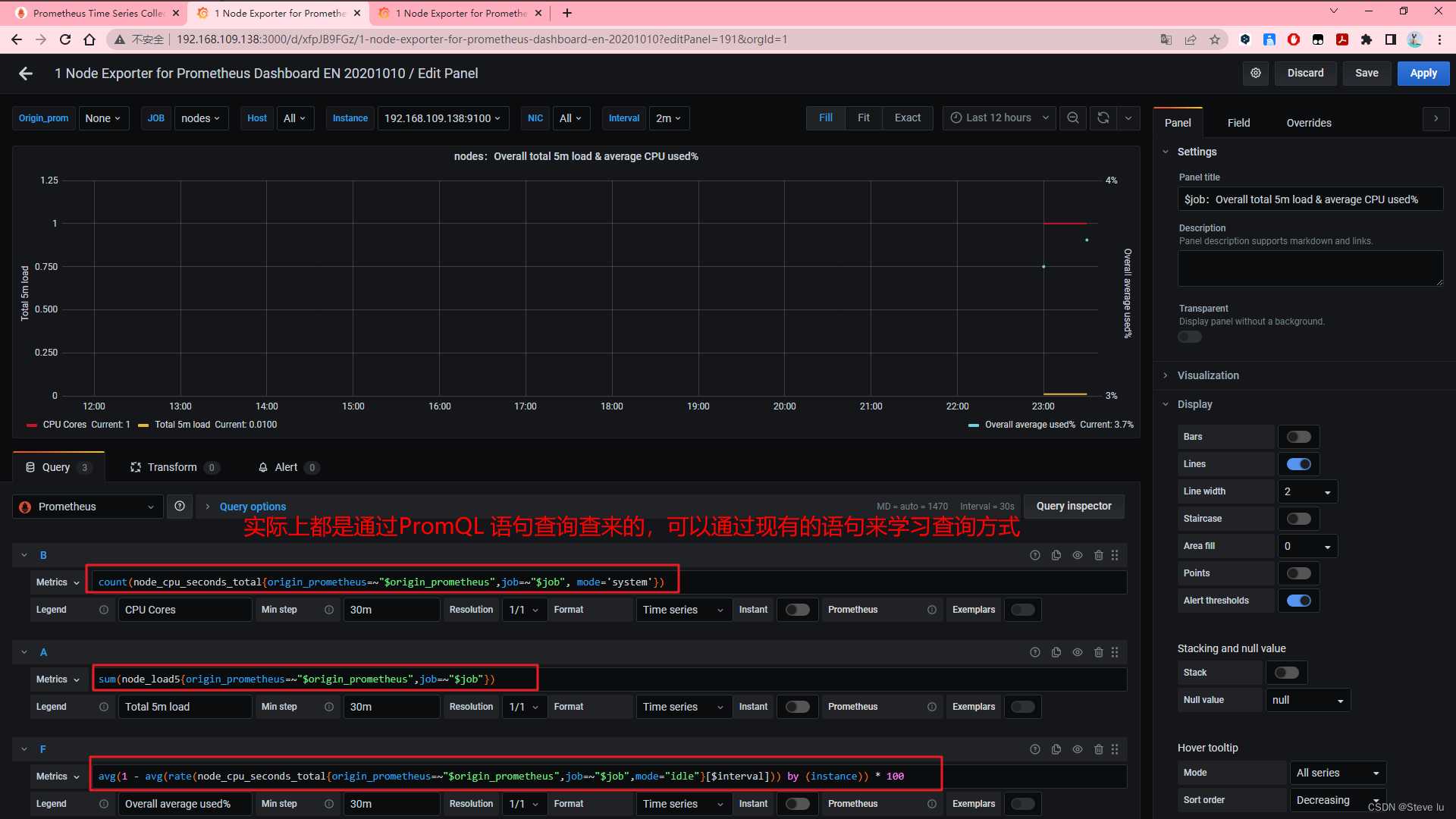Grab the drag handle of query B

click(1115, 556)
